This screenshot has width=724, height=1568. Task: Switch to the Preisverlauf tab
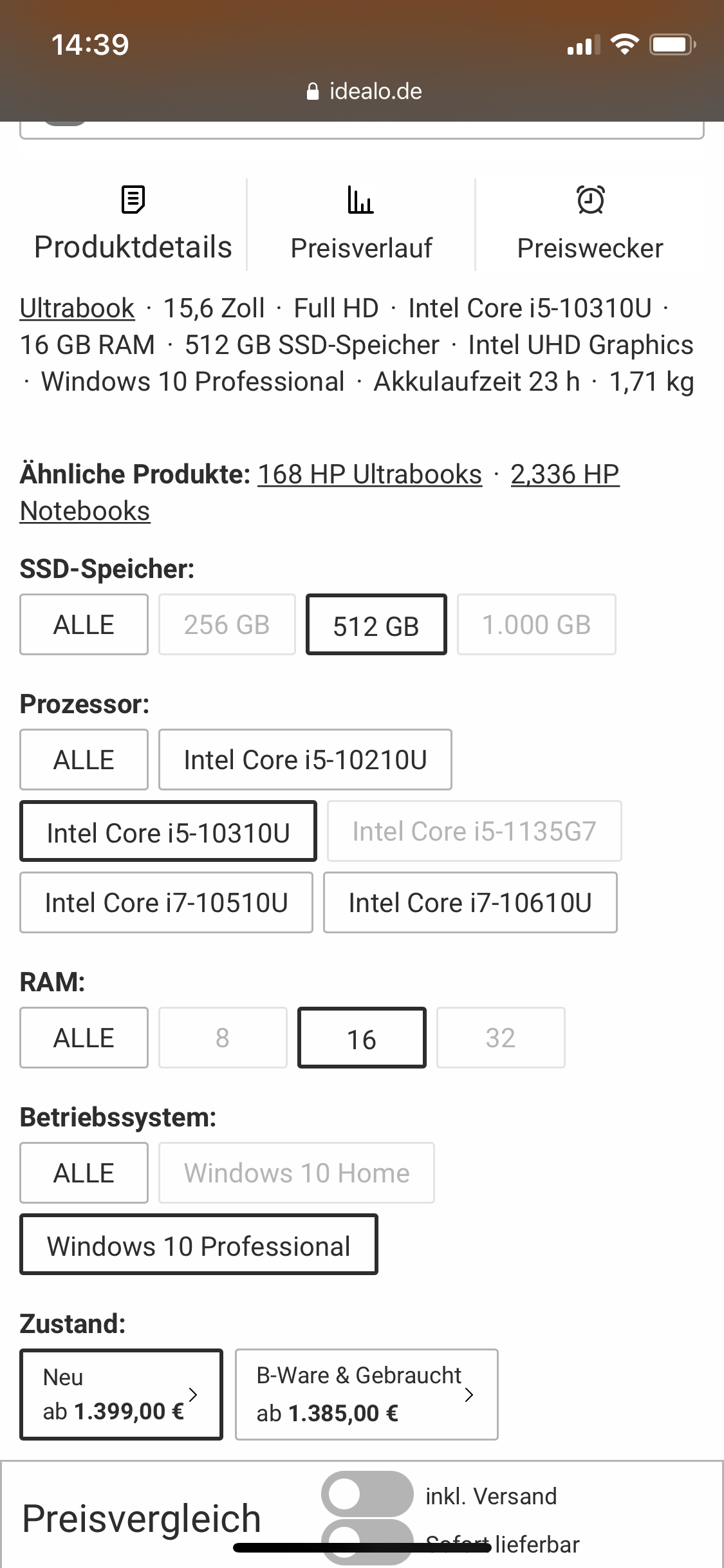(361, 248)
